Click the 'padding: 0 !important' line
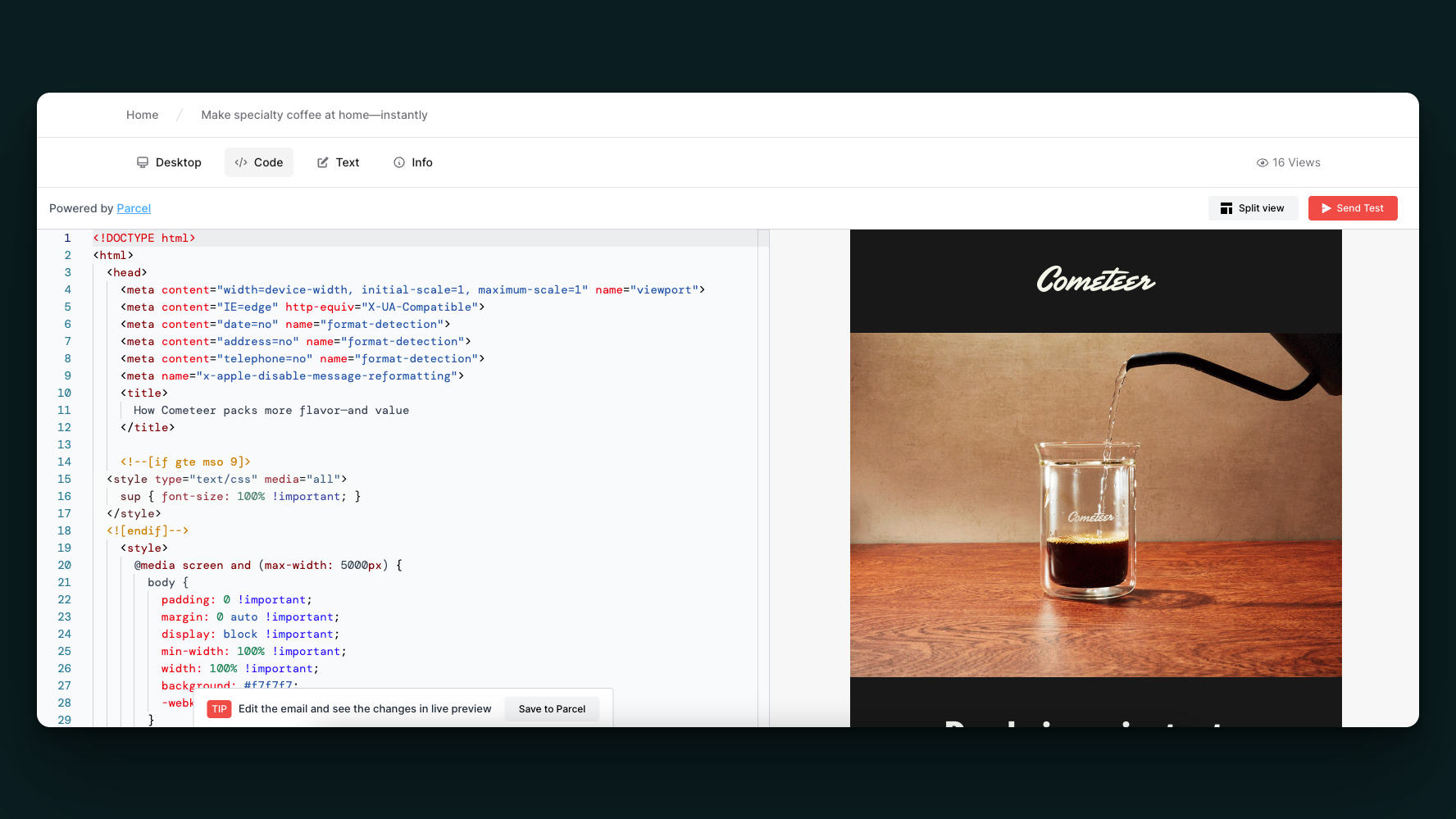This screenshot has width=1456, height=819. [237, 599]
